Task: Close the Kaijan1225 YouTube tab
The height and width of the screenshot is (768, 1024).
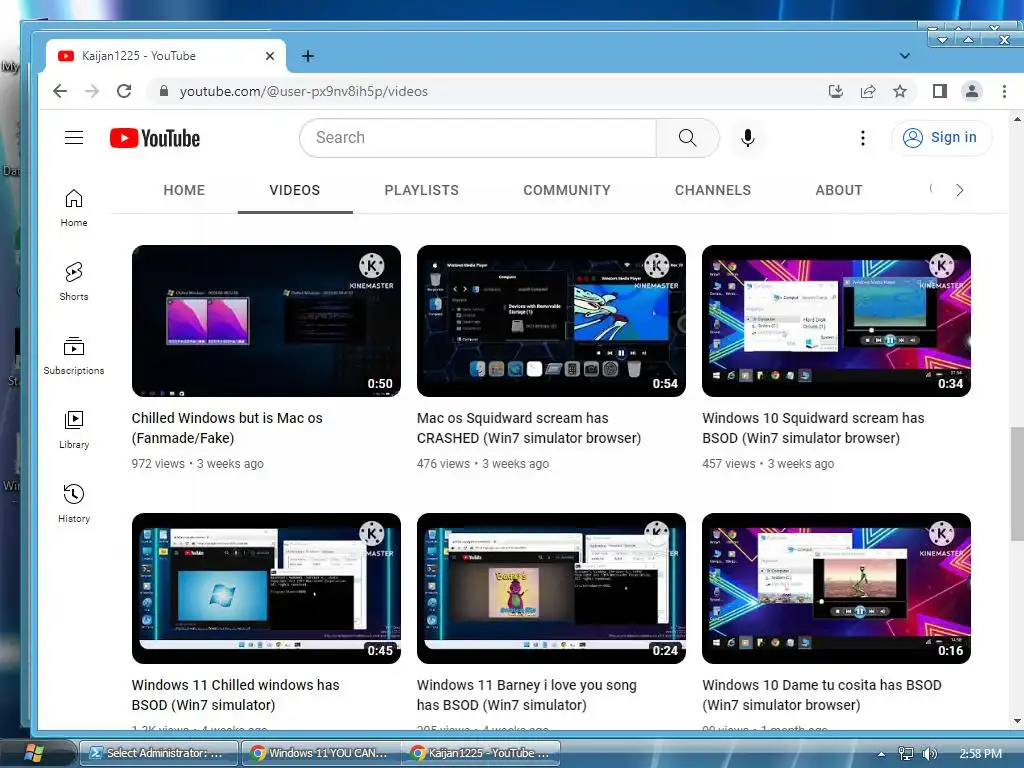Action: click(x=270, y=56)
